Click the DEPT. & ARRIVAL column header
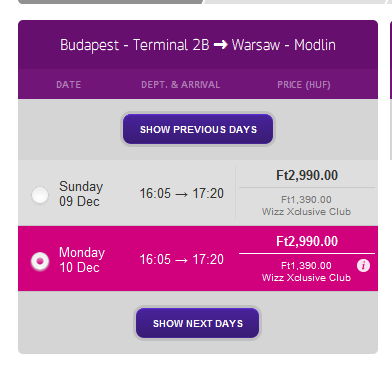Viewport: 392px width, 373px height. click(180, 85)
